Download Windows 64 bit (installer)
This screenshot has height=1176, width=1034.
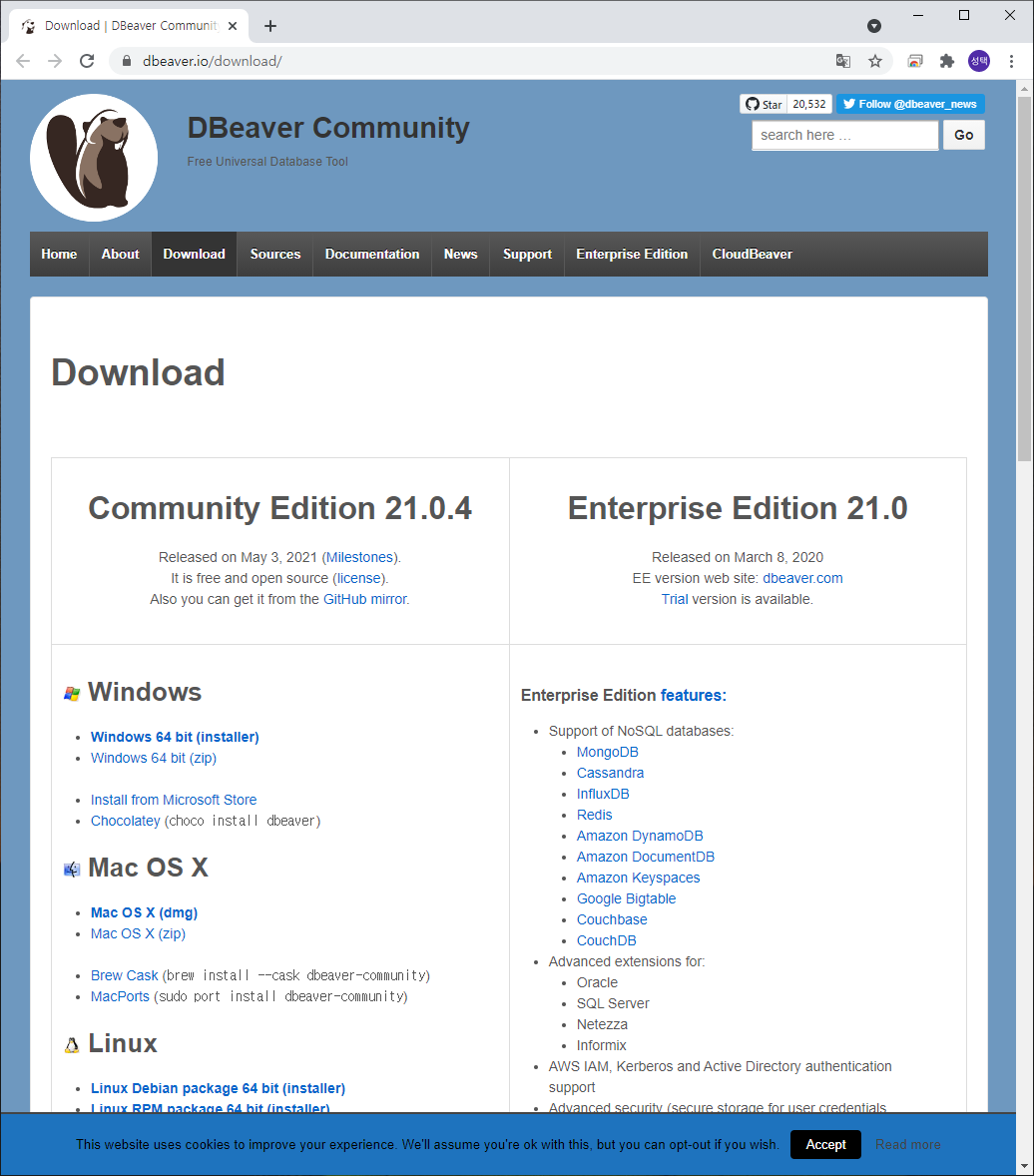click(175, 738)
